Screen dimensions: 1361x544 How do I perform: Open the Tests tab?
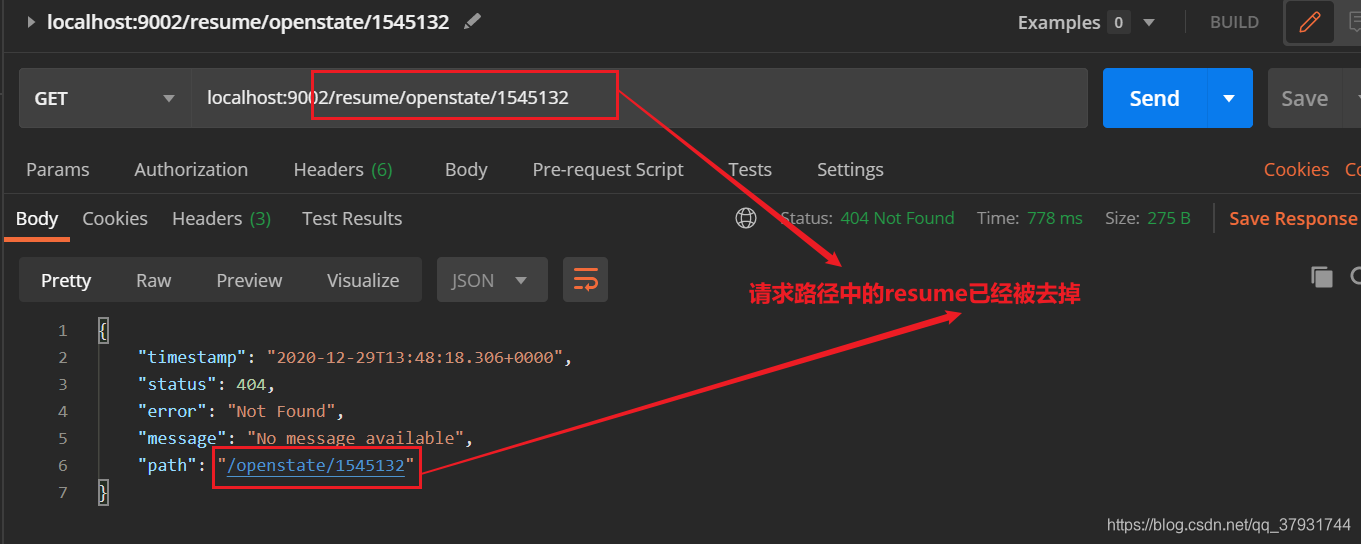pos(750,170)
